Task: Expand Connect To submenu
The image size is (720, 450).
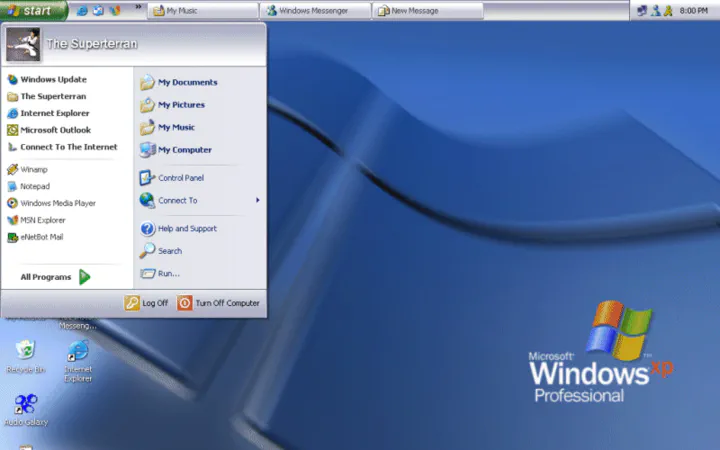Action: (x=200, y=200)
